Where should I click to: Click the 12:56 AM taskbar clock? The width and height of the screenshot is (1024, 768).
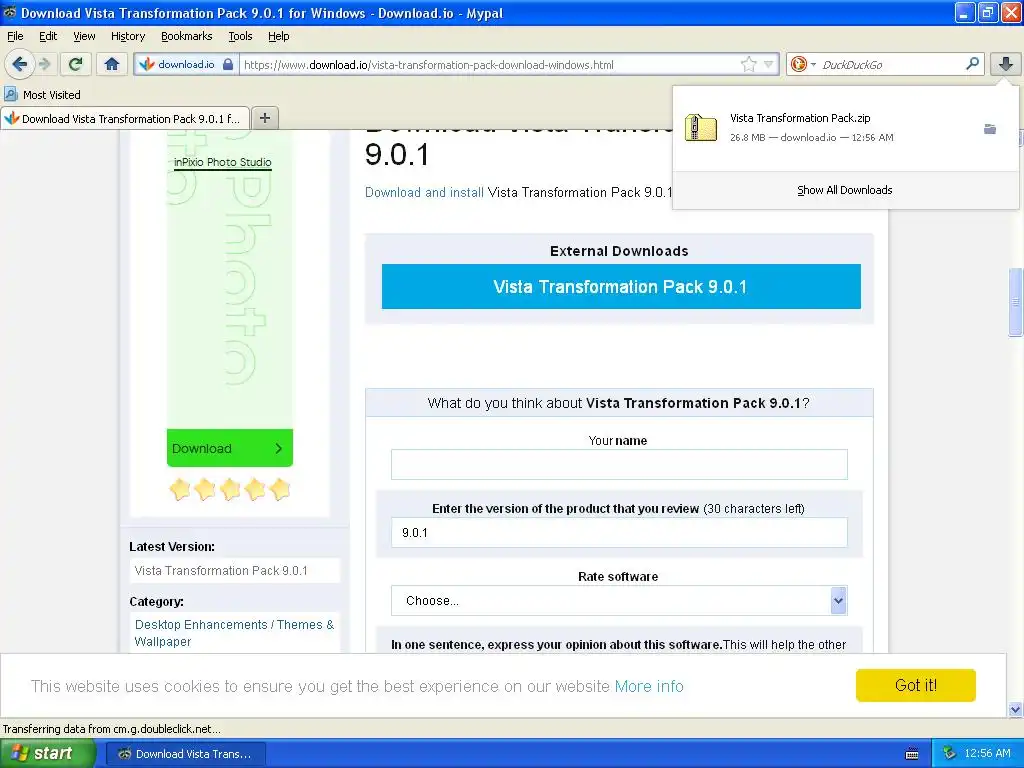point(987,754)
